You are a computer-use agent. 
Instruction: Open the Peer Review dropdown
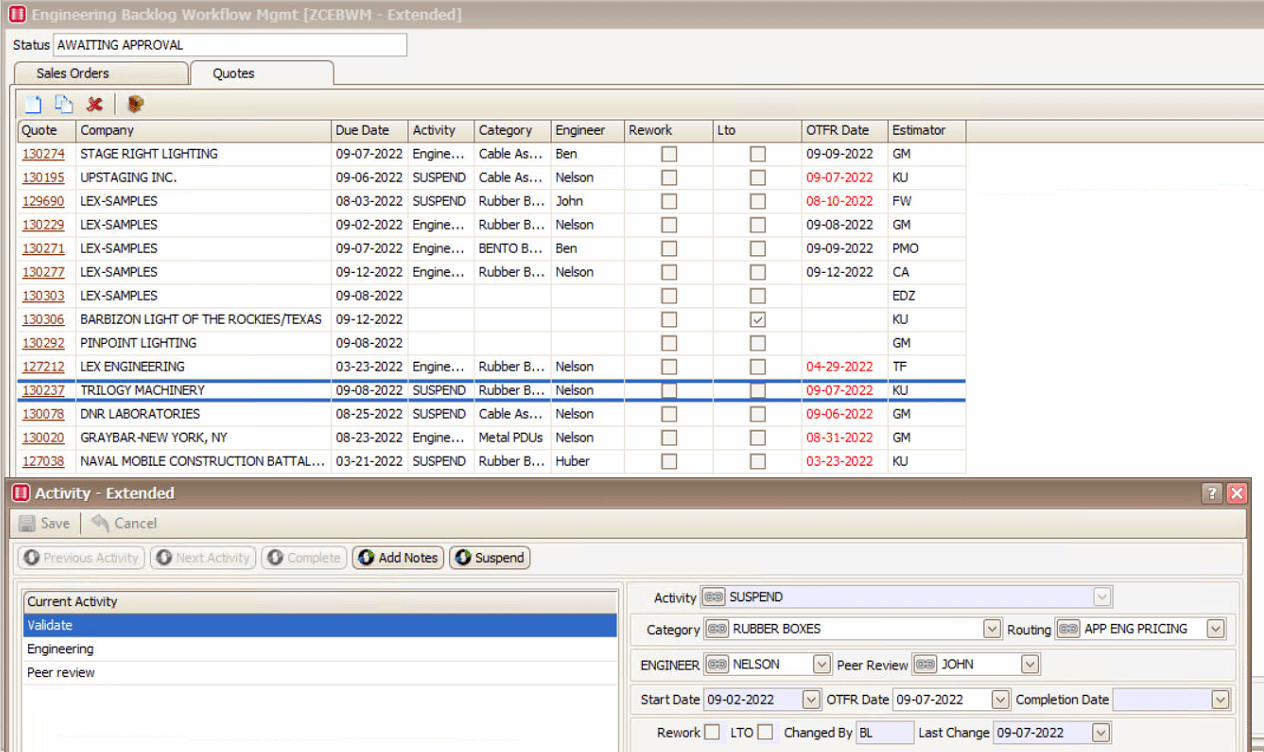click(x=1028, y=663)
